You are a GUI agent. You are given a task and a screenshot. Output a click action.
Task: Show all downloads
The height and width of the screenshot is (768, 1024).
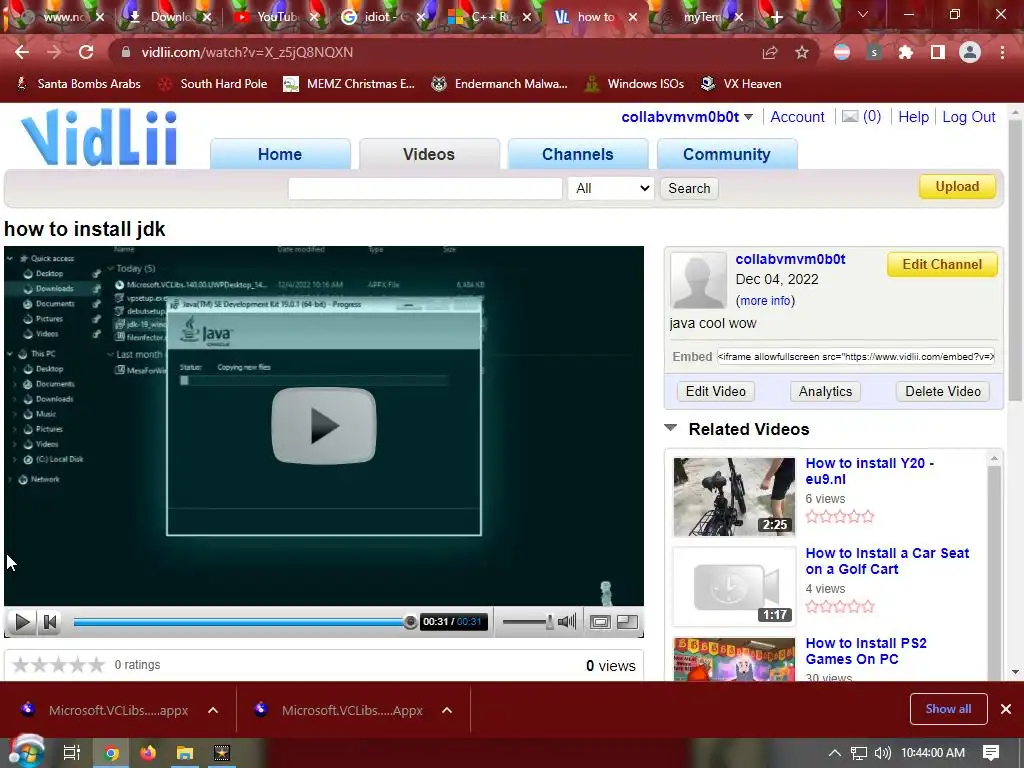(948, 709)
